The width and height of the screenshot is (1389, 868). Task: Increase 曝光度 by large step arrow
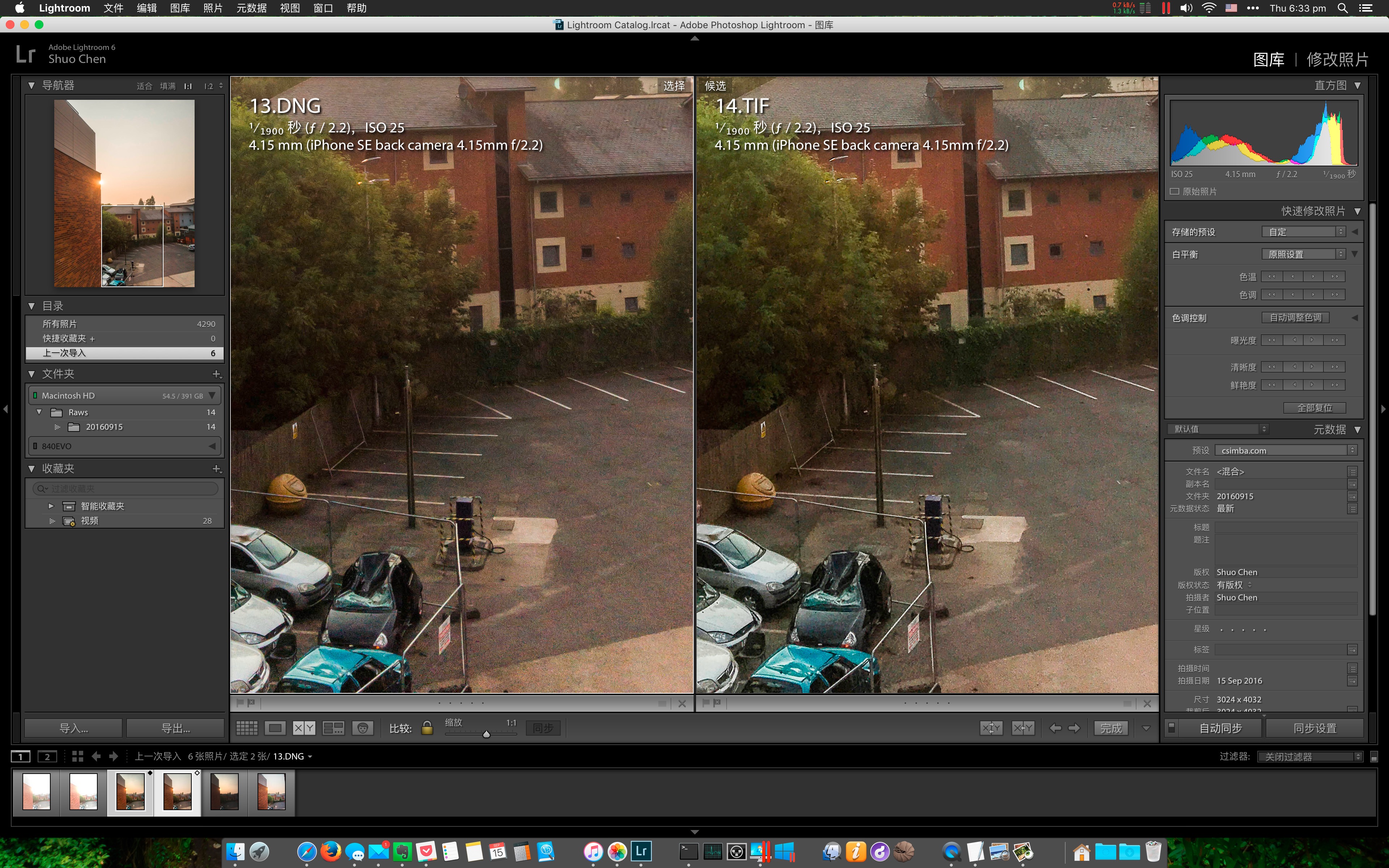pyautogui.click(x=1334, y=340)
